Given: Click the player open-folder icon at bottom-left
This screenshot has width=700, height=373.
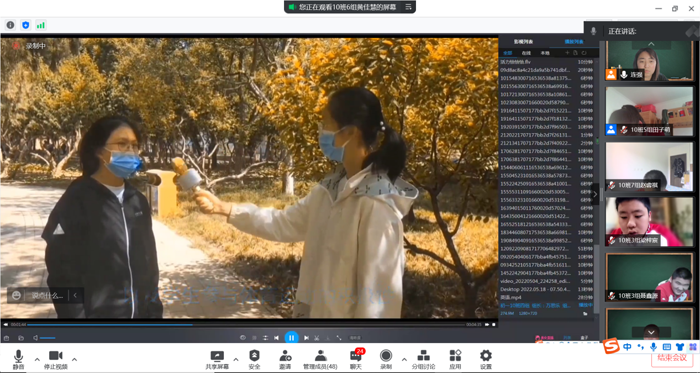Looking at the screenshot, I should tap(21, 338).
